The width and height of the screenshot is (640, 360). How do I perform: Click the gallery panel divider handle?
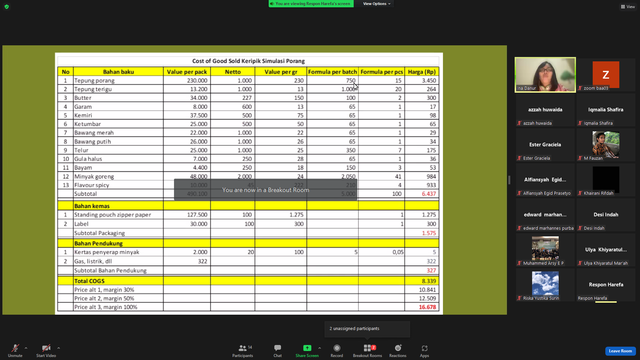pyautogui.click(x=509, y=180)
